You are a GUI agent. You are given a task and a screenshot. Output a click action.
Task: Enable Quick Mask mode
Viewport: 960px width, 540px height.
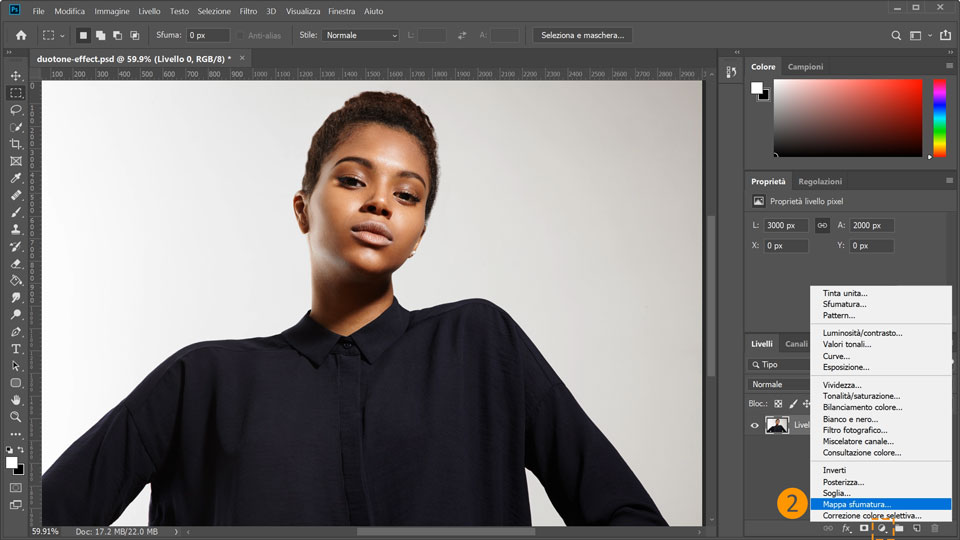click(16, 488)
